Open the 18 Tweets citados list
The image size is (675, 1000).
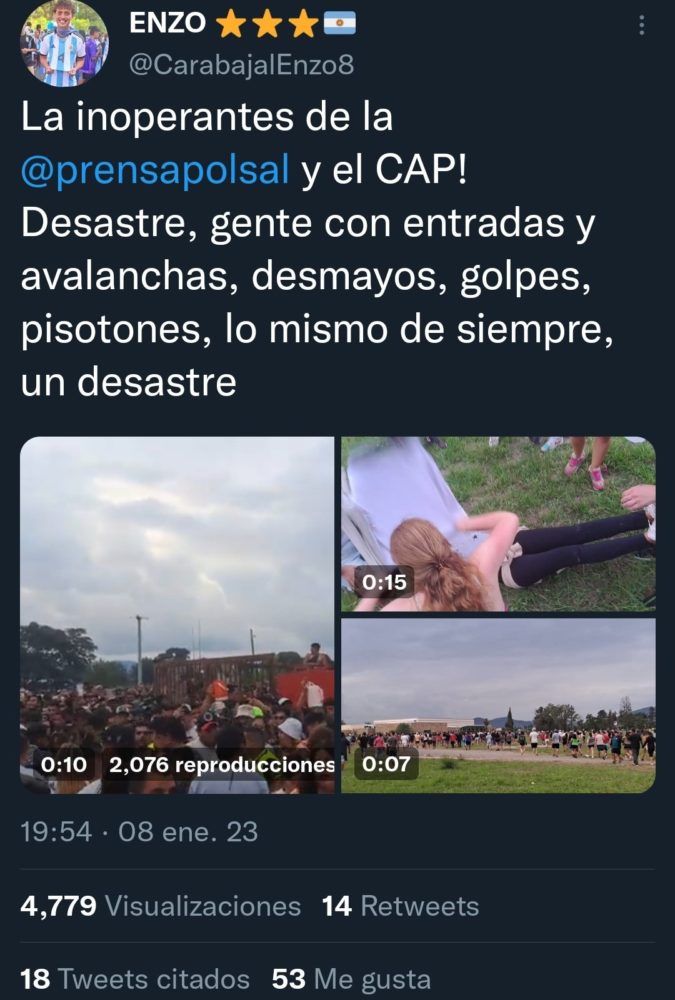coord(135,978)
